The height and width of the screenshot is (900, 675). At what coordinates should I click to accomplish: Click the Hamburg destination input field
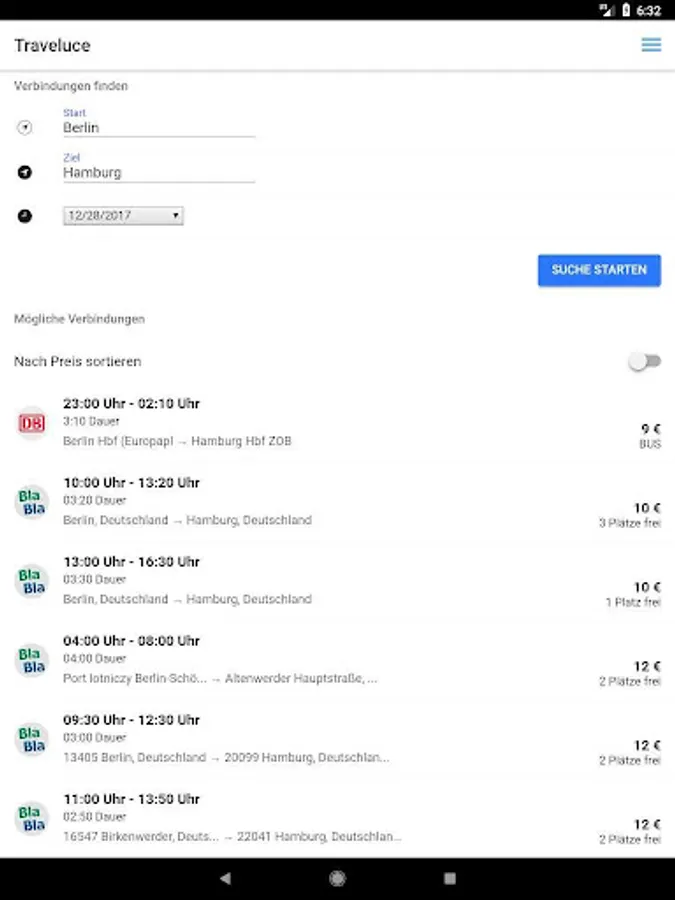[x=158, y=172]
